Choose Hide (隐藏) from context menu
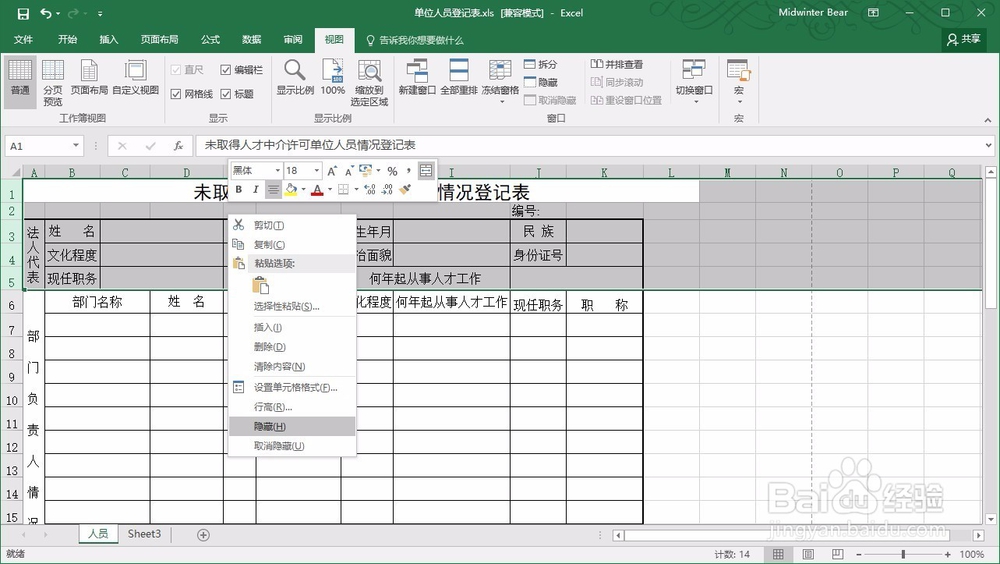Screen dimensions: 1000x564 click(292, 426)
